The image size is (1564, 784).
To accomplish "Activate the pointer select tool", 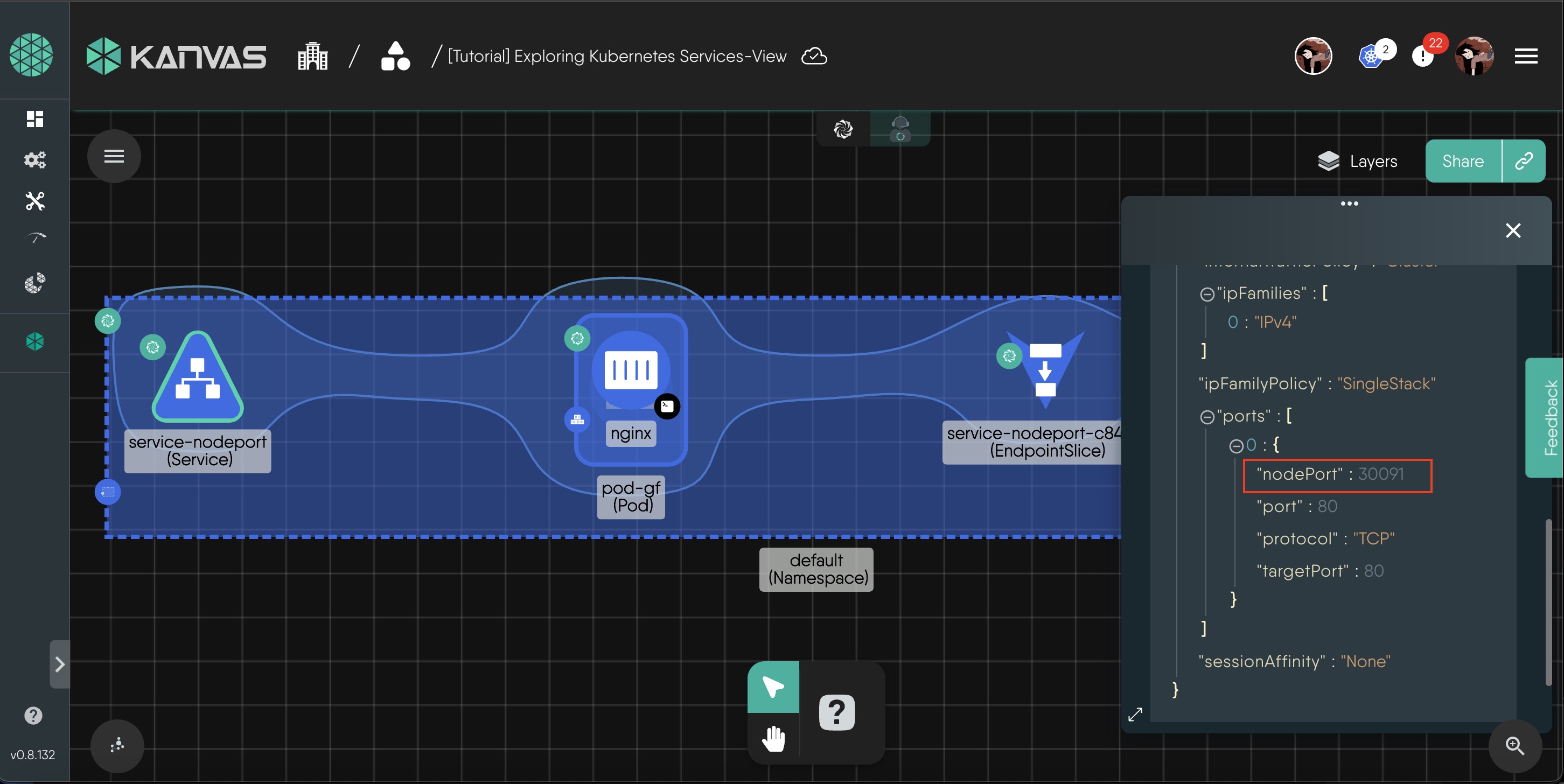I will 773,687.
